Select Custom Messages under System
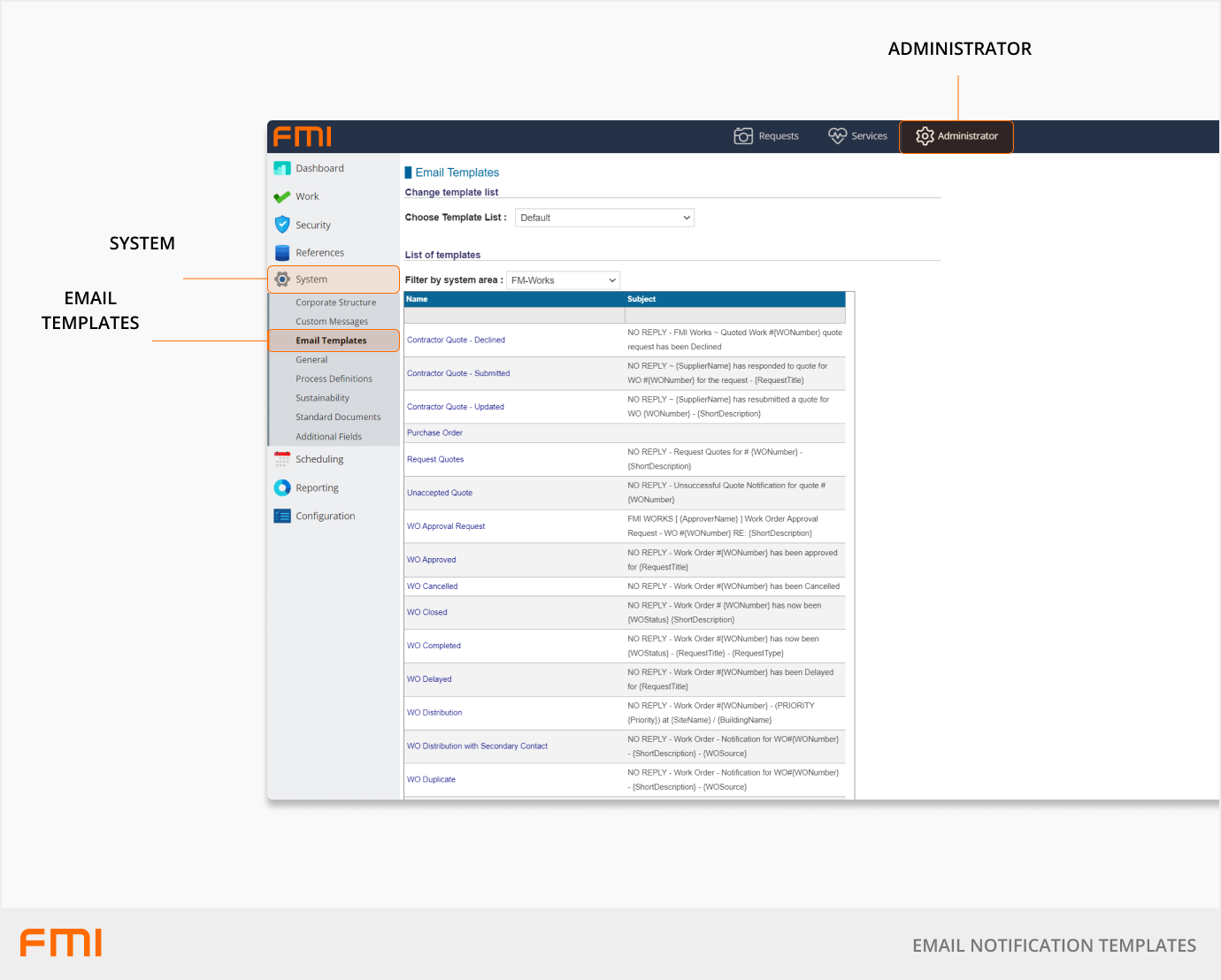This screenshot has height=980, width=1221. [332, 322]
